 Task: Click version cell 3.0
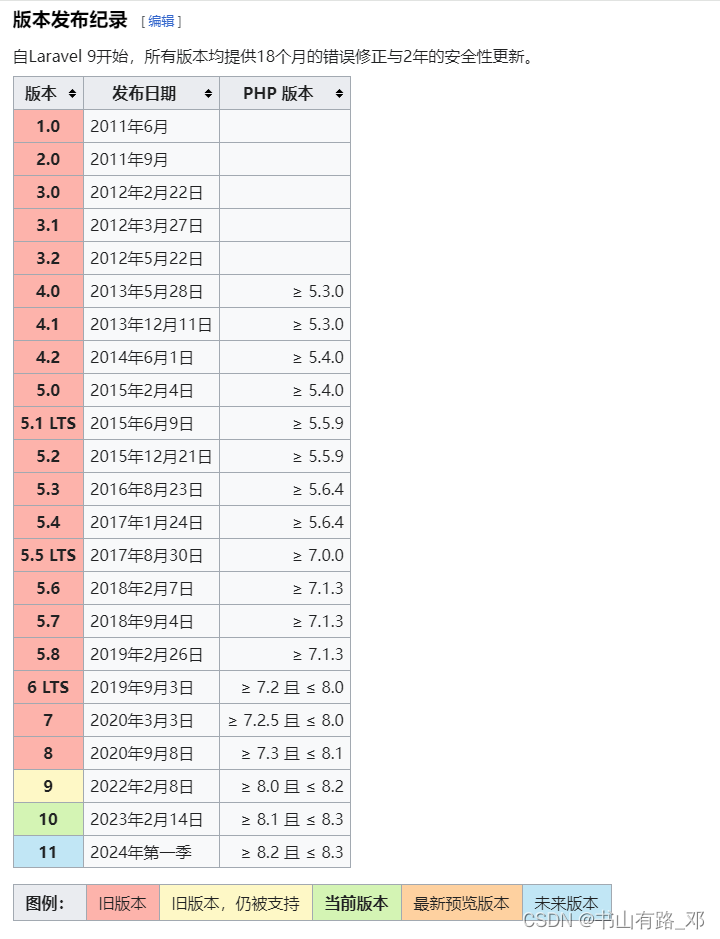point(49,192)
